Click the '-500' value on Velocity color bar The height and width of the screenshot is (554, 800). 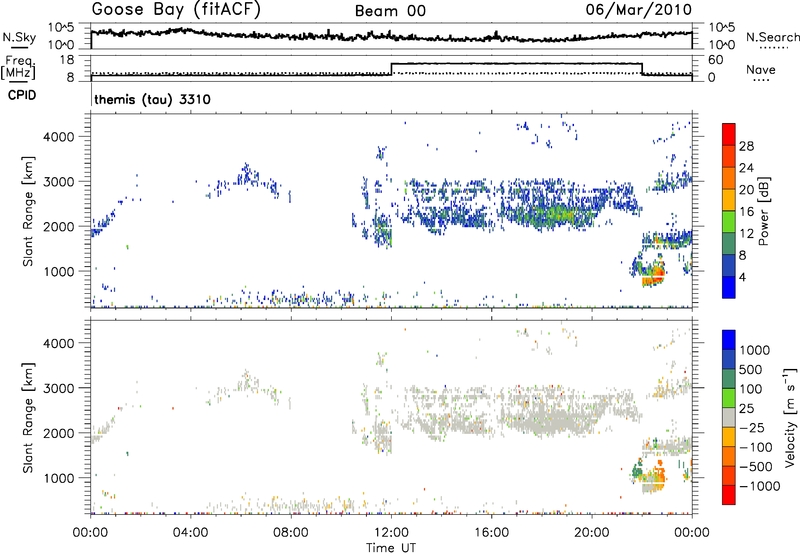[x=756, y=467]
